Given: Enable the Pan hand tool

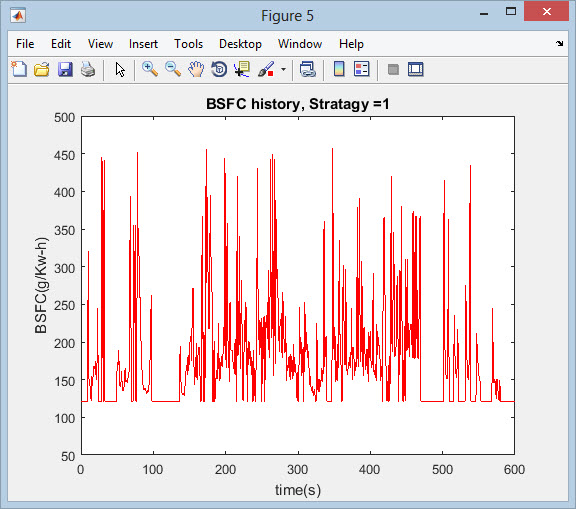Looking at the screenshot, I should pos(196,69).
